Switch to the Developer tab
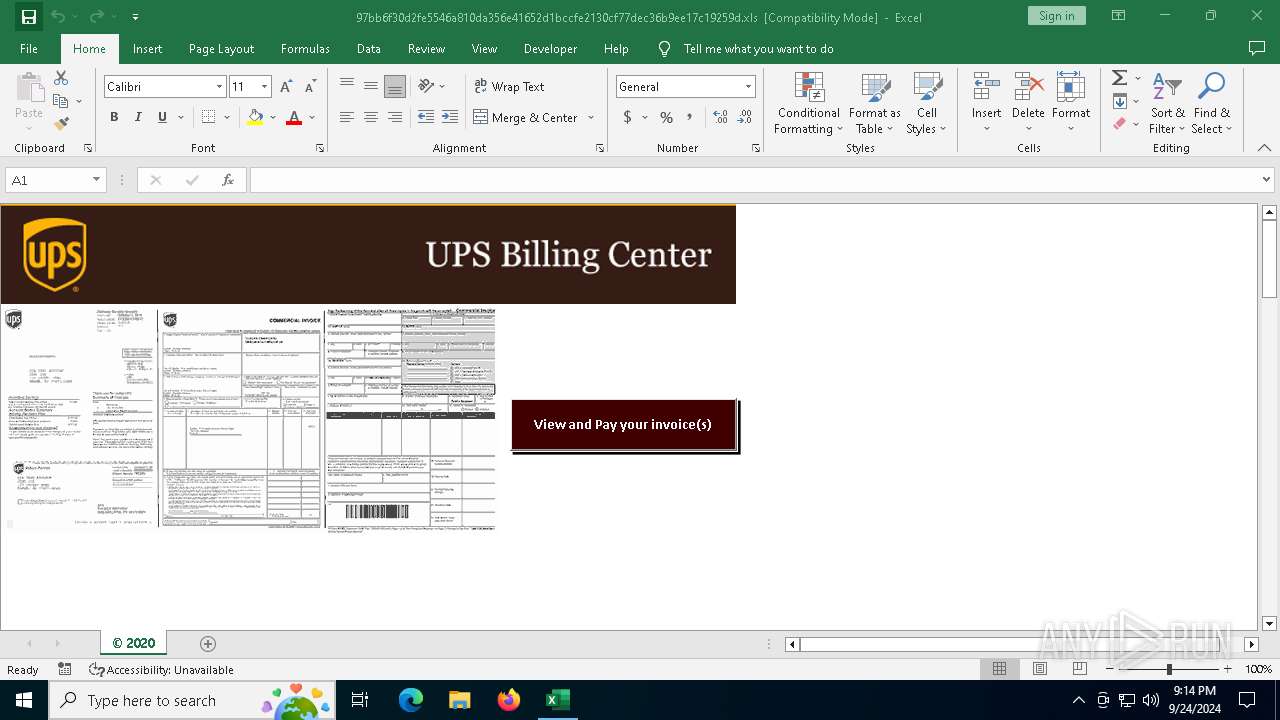This screenshot has height=720, width=1280. (x=550, y=48)
